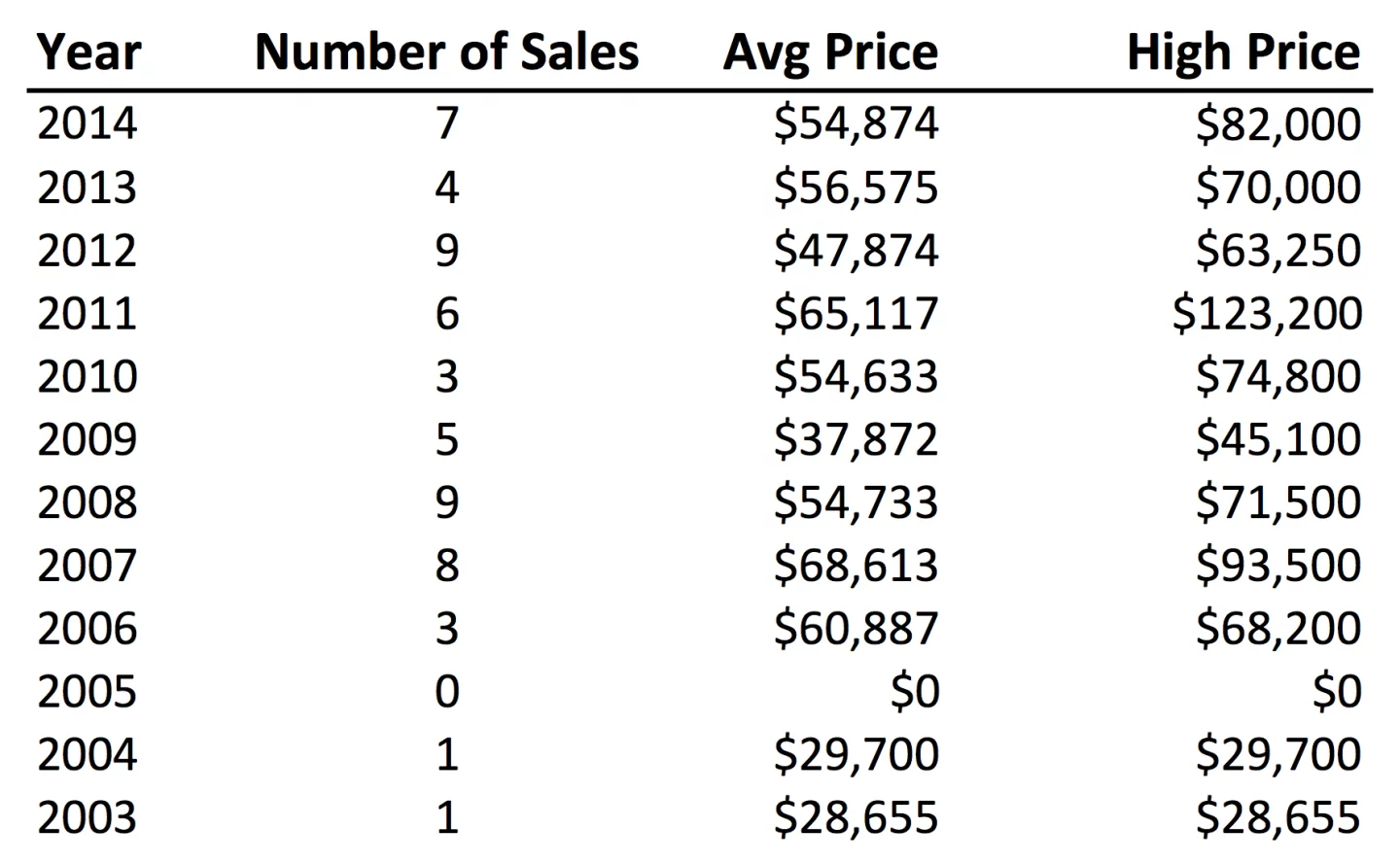
Task: Click the Year column header
Action: pyautogui.click(x=88, y=52)
